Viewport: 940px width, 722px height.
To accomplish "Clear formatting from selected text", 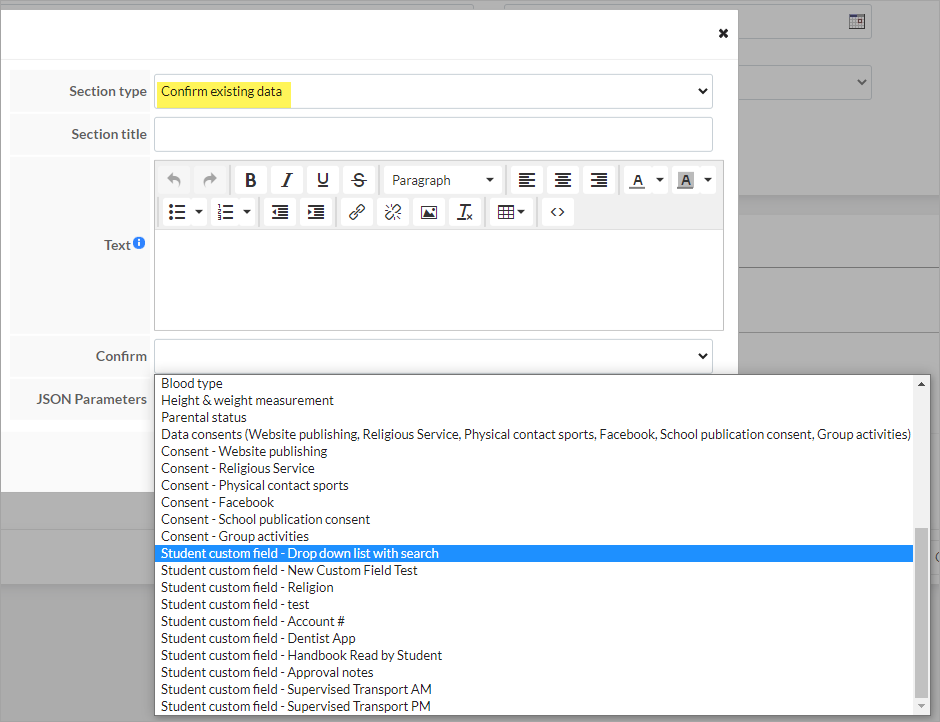I will pyautogui.click(x=465, y=212).
